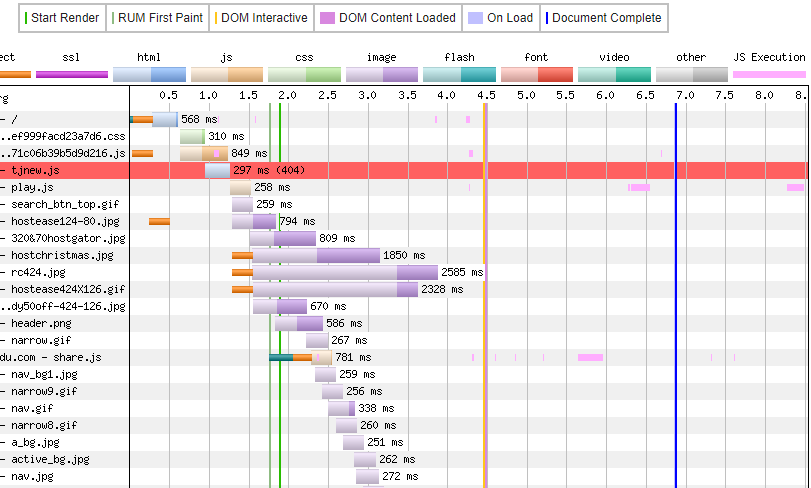Select the active_bg.jpg request row
Screen dimensions: 811x488
[x=50, y=459]
